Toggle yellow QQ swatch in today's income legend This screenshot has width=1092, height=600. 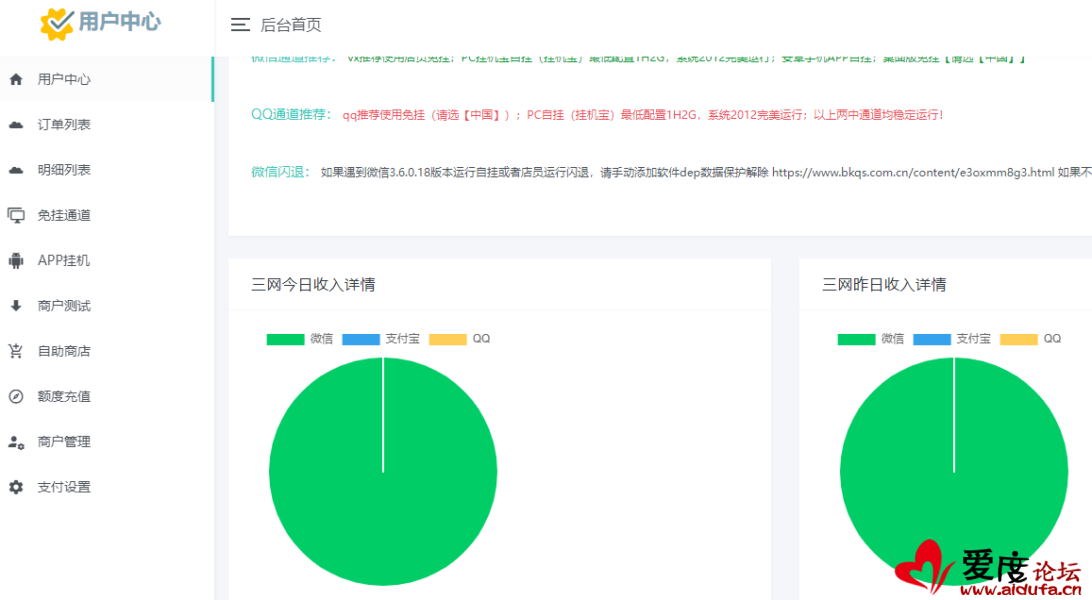click(448, 339)
